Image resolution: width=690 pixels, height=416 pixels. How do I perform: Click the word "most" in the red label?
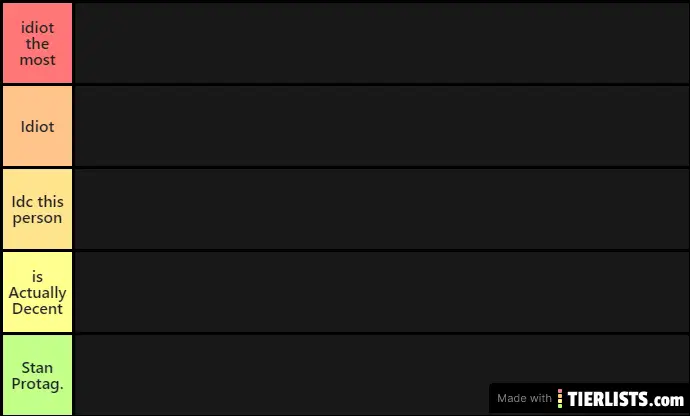37,59
